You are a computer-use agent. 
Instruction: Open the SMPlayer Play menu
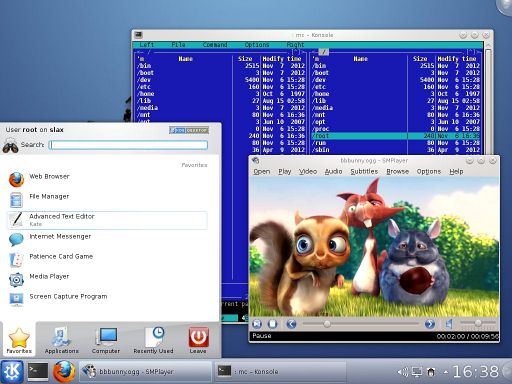tap(285, 171)
